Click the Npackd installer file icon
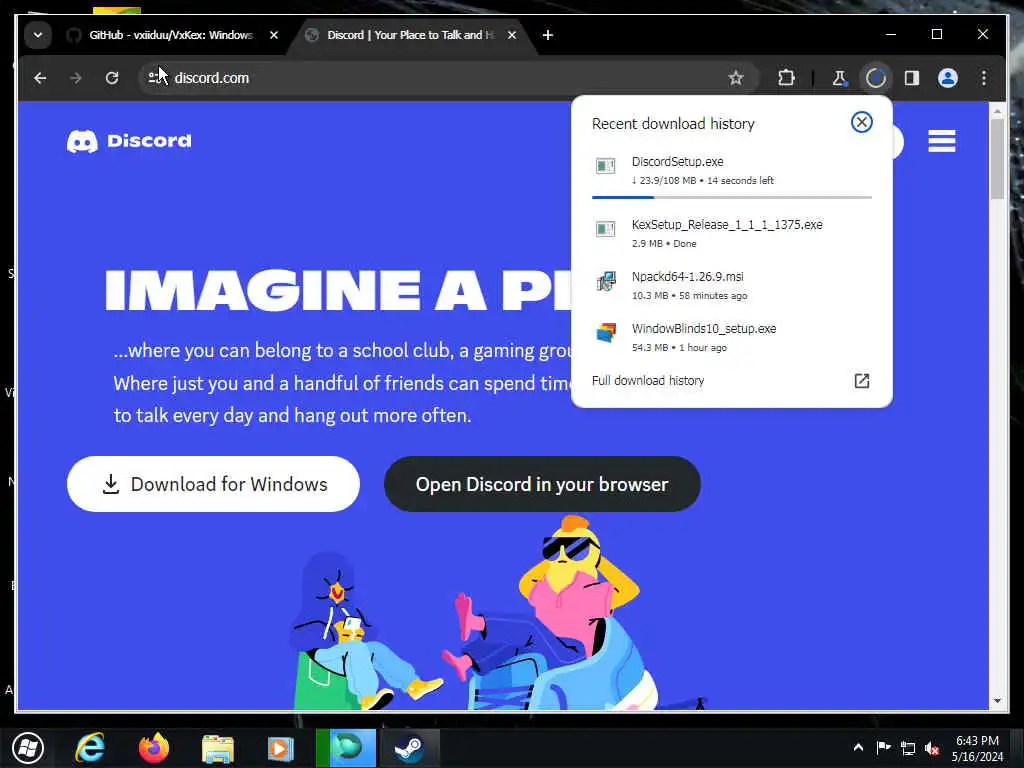The width and height of the screenshot is (1024, 768). tap(605, 281)
